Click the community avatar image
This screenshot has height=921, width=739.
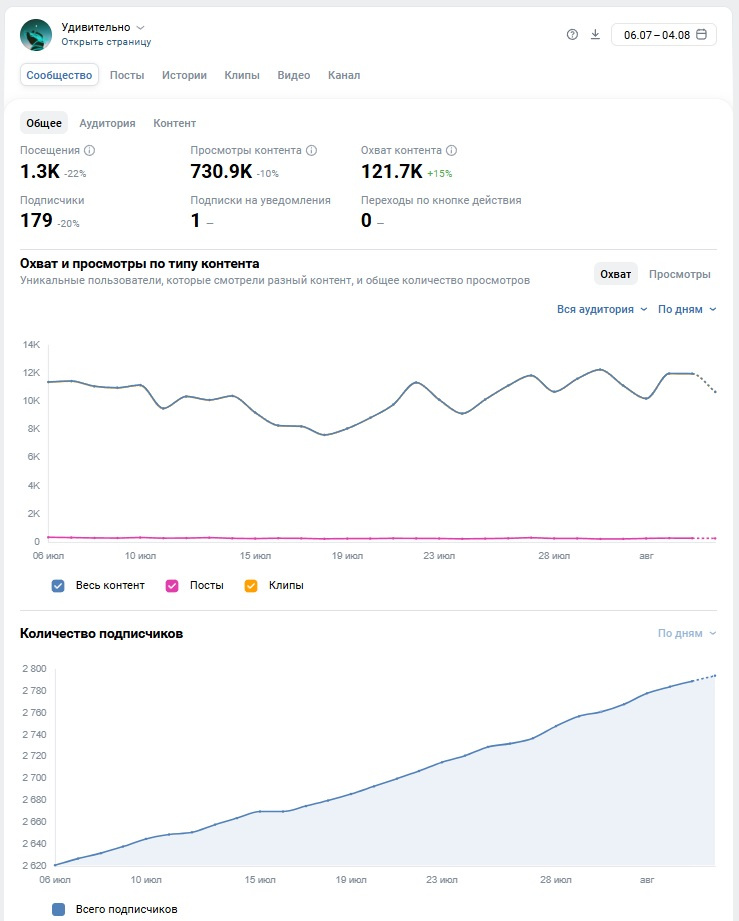pos(36,35)
